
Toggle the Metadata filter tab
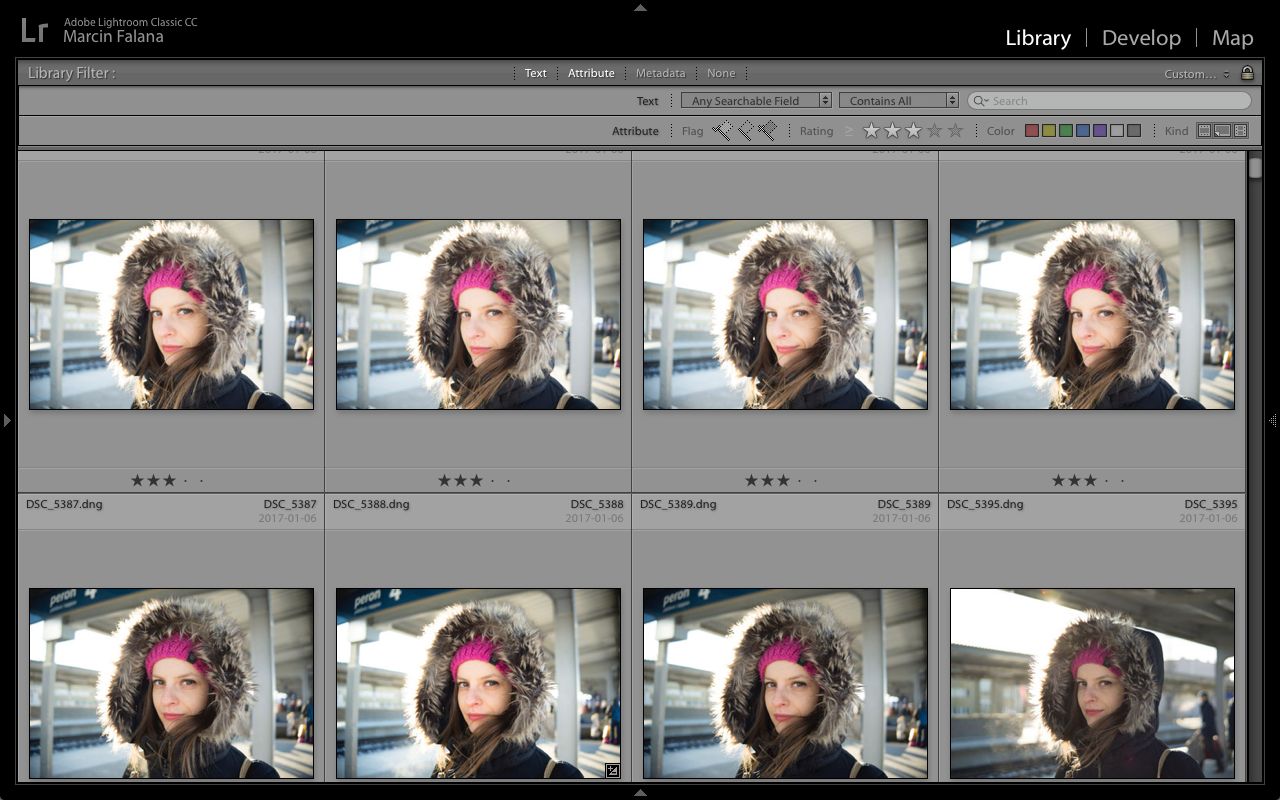point(660,73)
